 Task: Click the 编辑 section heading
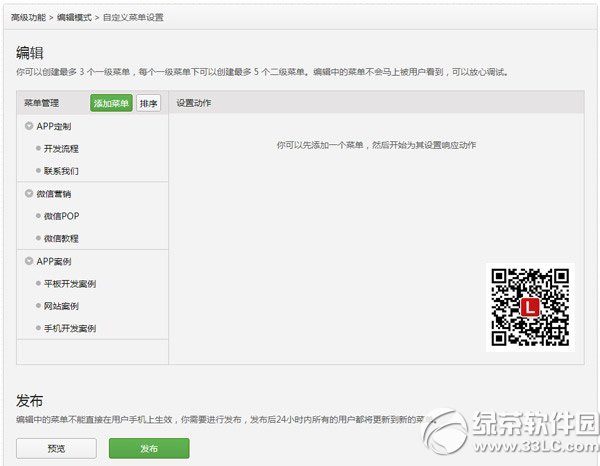coord(30,52)
